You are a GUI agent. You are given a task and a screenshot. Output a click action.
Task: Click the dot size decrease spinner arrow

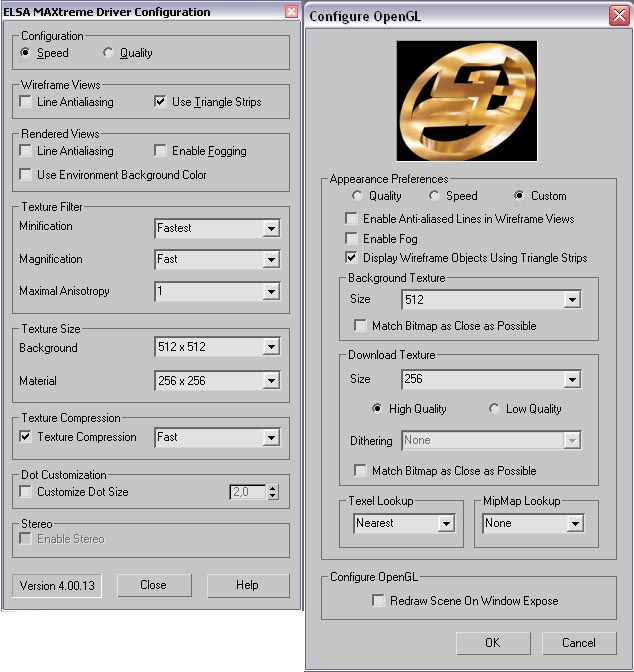coord(273,496)
